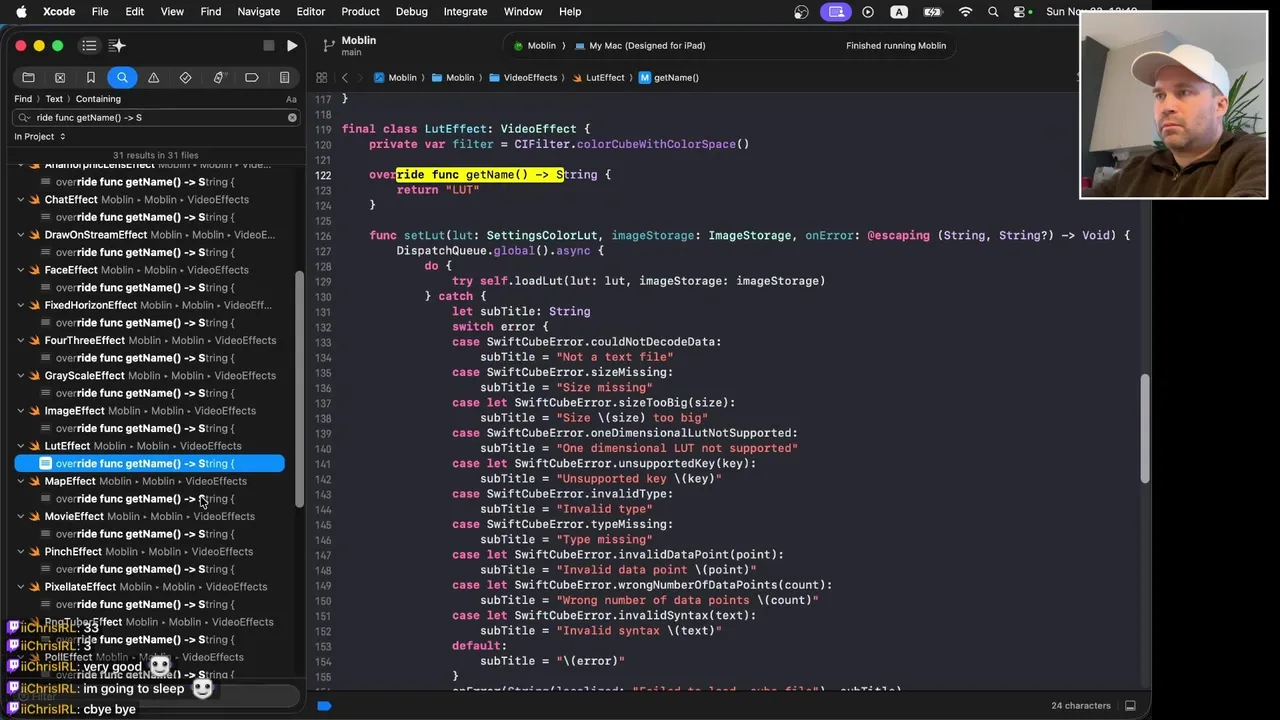Image resolution: width=1280 pixels, height=720 pixels.
Task: Open macOS Spotlight search icon
Action: [x=993, y=12]
